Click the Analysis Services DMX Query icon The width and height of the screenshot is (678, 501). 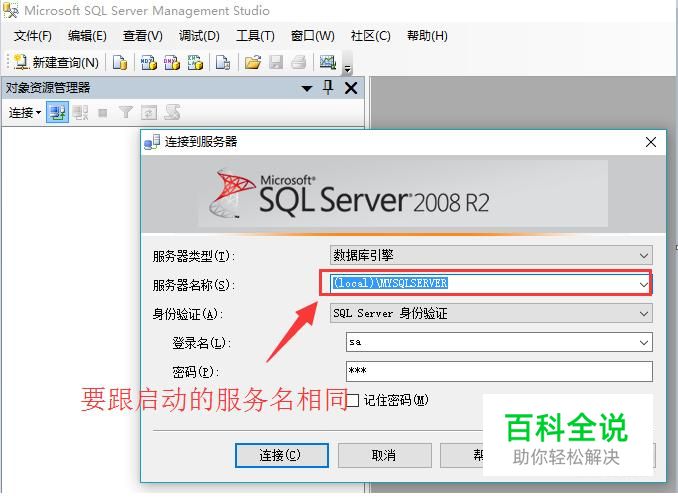(x=172, y=63)
